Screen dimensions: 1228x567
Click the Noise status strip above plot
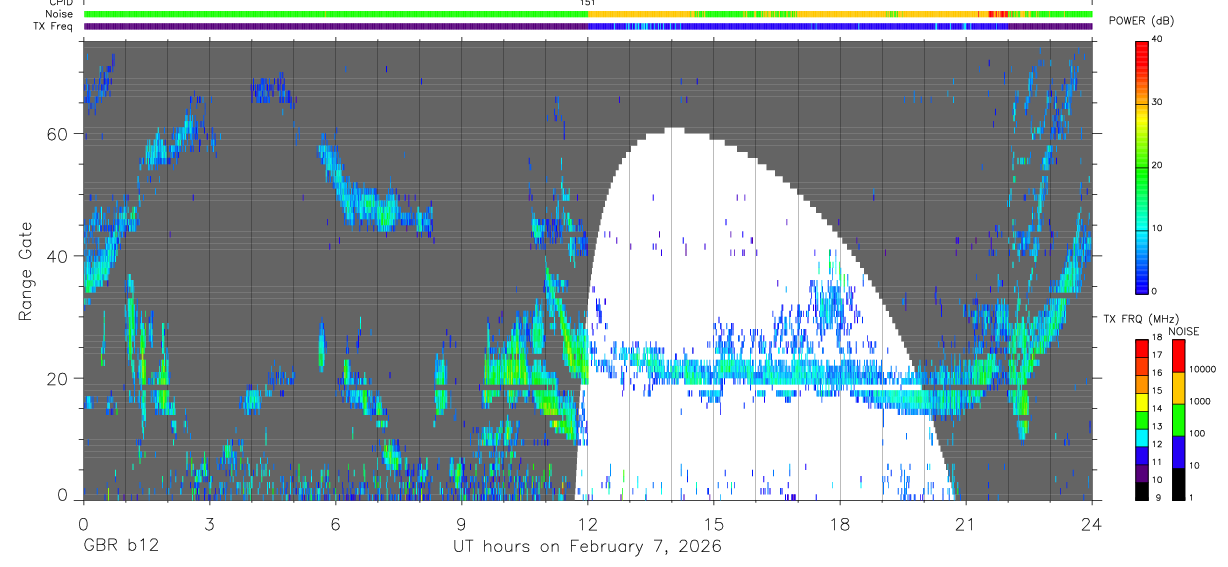pyautogui.click(x=588, y=14)
